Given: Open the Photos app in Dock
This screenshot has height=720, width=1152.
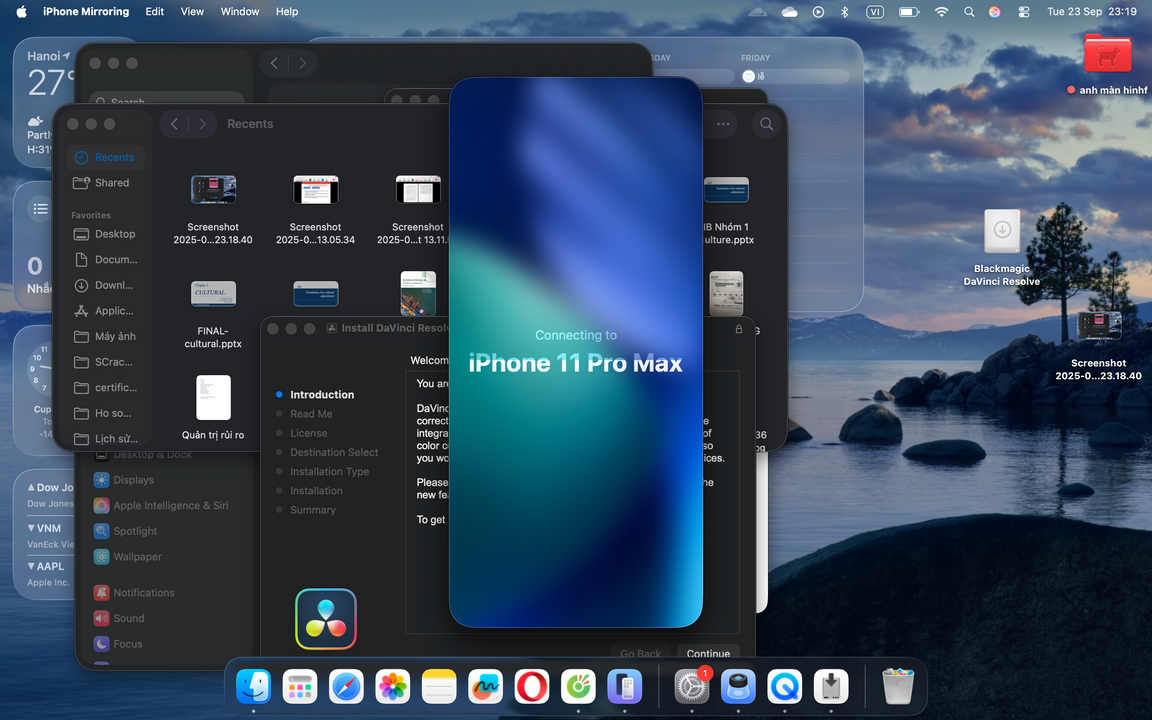Looking at the screenshot, I should pos(393,687).
